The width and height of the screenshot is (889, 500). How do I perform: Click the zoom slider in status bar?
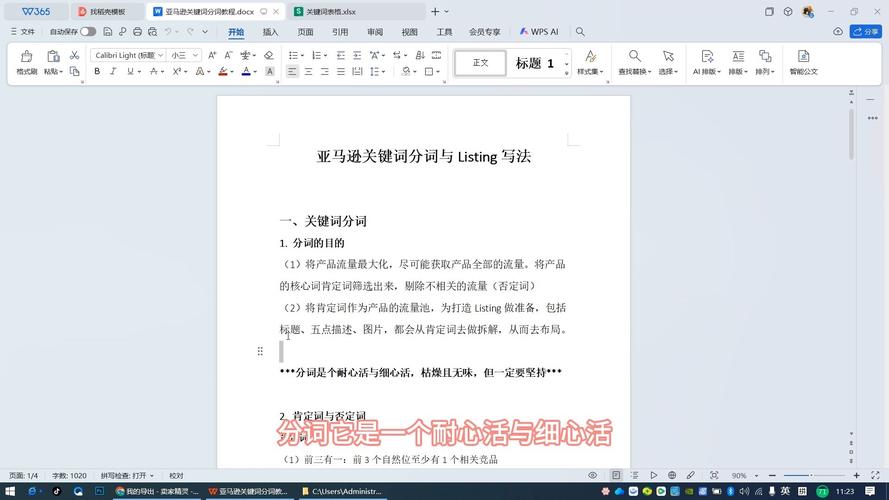(814, 475)
